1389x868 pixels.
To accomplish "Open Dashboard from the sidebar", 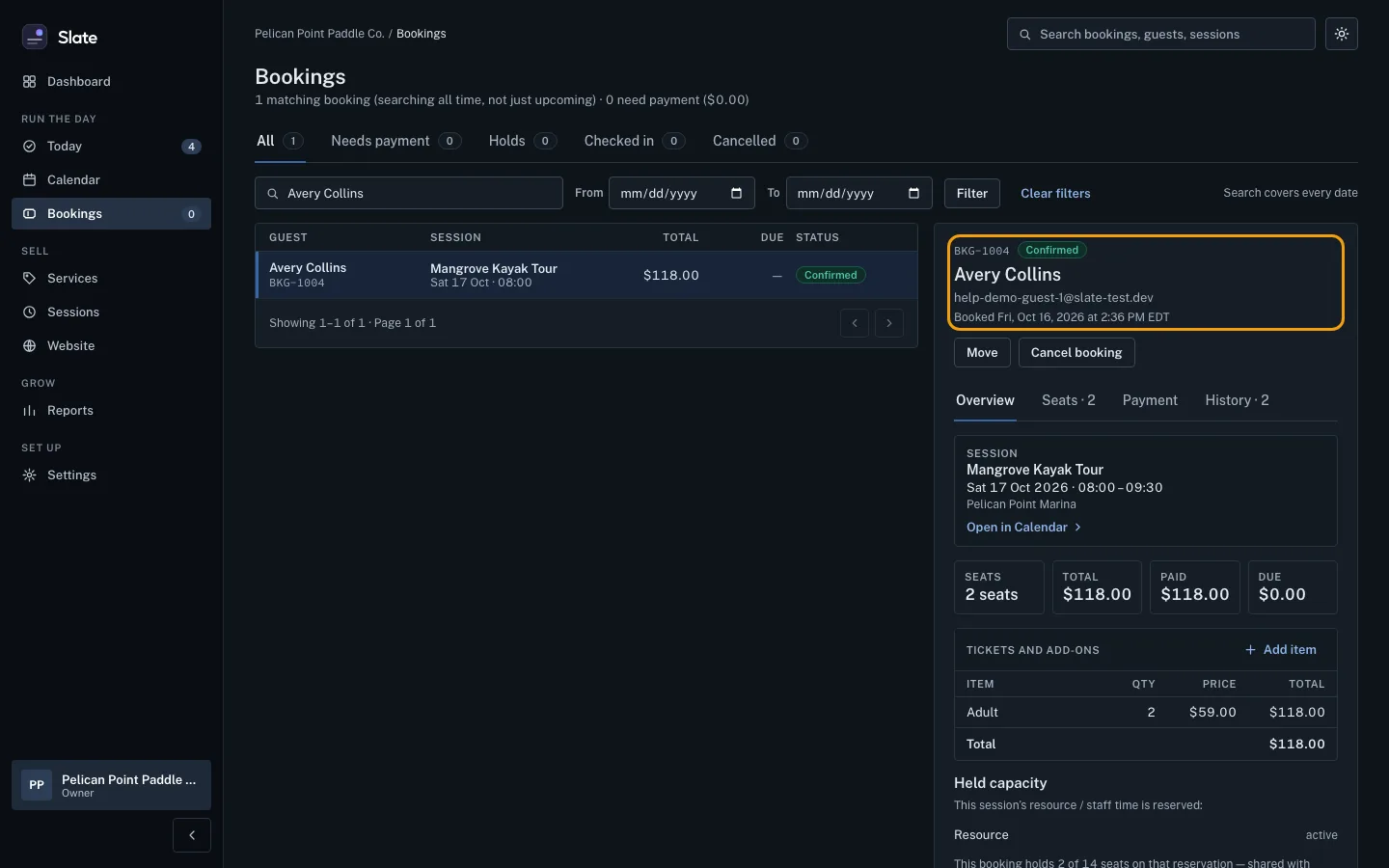I will click(111, 81).
